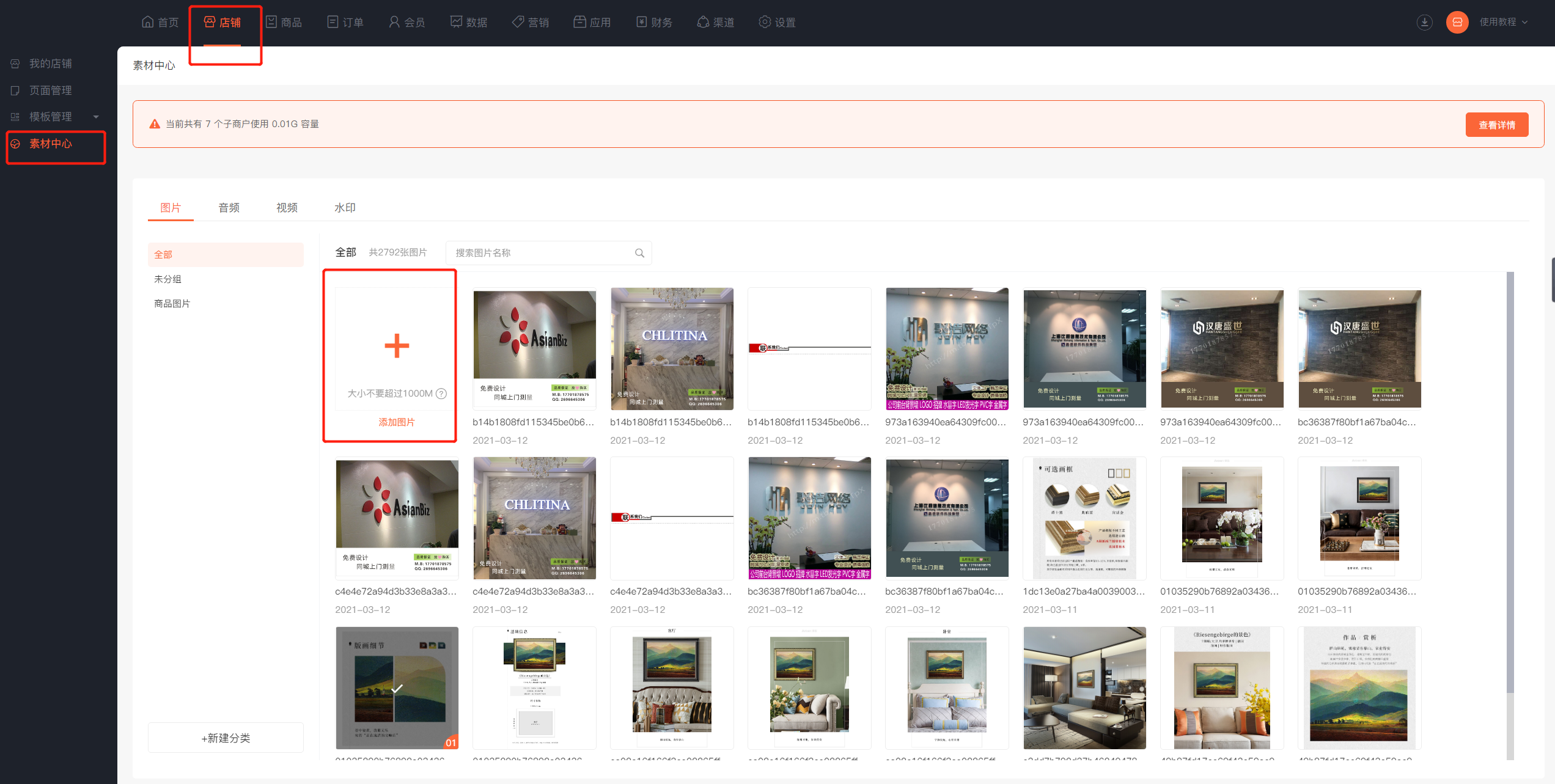Screen dimensions: 1555x784
Task: Switch to the 音频 tab
Action: pos(229,208)
